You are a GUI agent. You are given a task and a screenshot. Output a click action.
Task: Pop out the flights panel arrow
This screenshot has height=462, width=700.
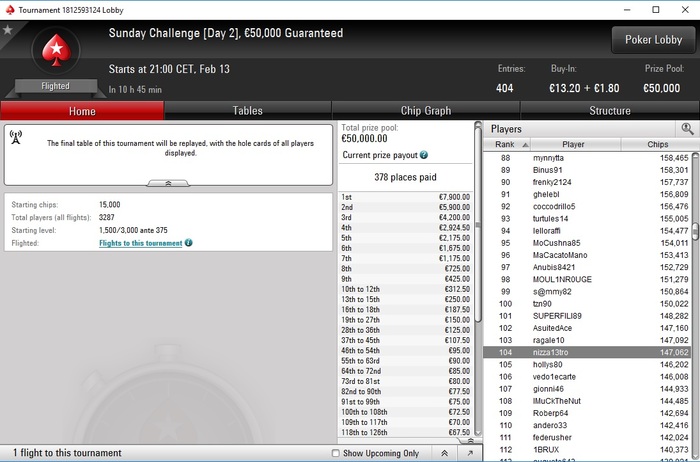(470, 453)
